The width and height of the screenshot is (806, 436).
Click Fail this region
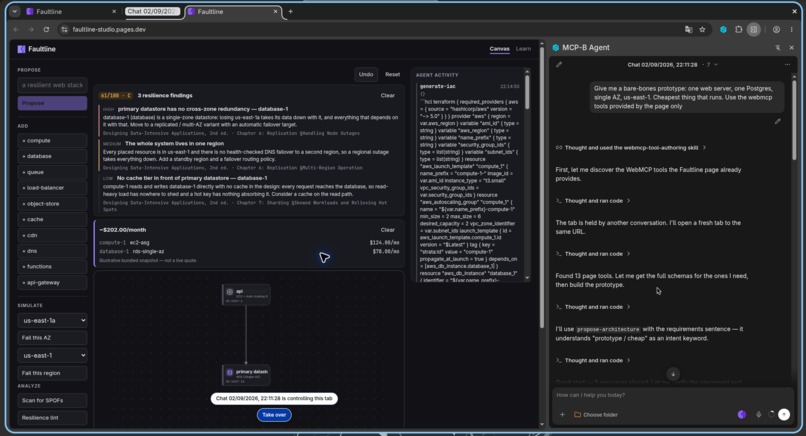pyautogui.click(x=52, y=373)
